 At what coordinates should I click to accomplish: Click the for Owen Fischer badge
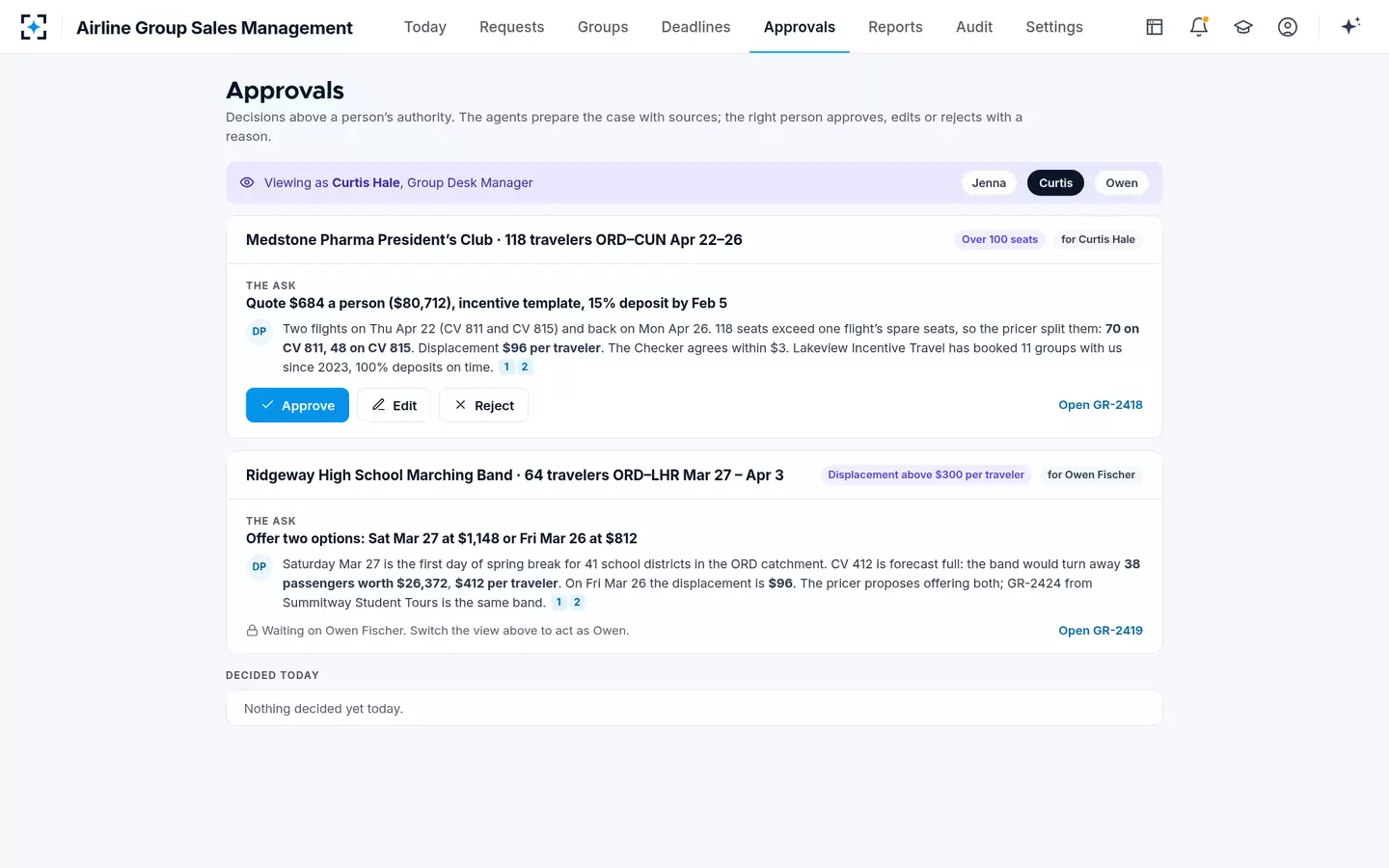[x=1091, y=475]
